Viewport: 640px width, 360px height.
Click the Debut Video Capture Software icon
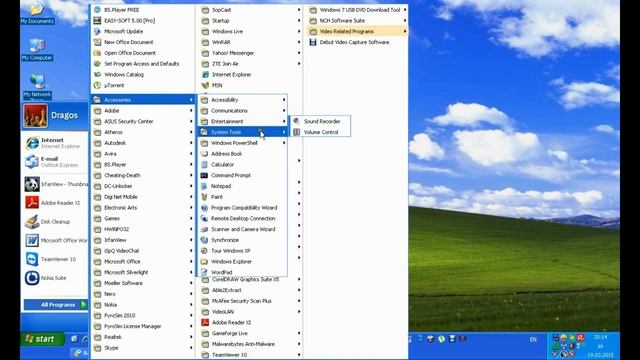[313, 42]
